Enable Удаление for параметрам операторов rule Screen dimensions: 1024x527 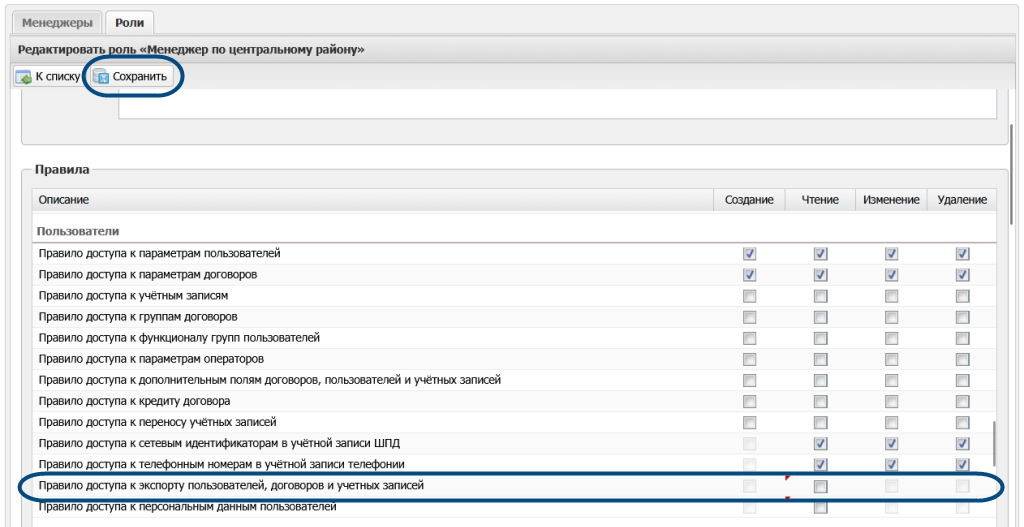click(962, 359)
